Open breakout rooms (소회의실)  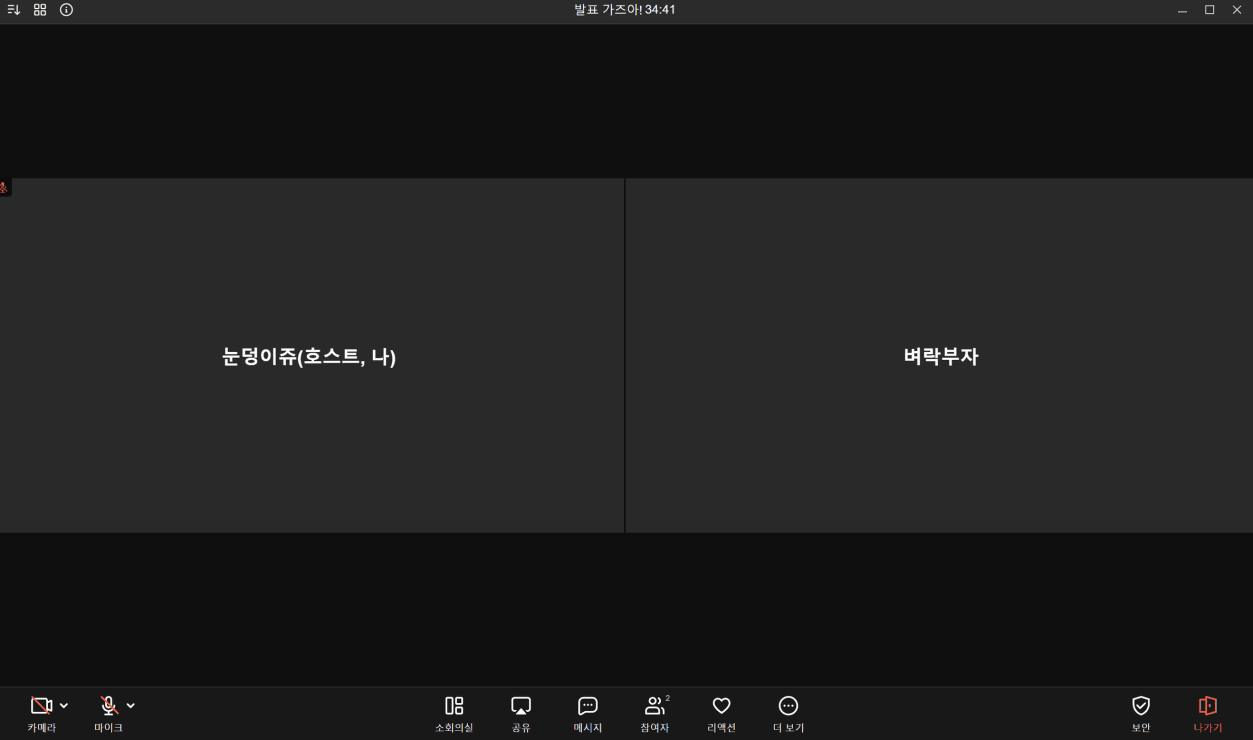coord(454,714)
